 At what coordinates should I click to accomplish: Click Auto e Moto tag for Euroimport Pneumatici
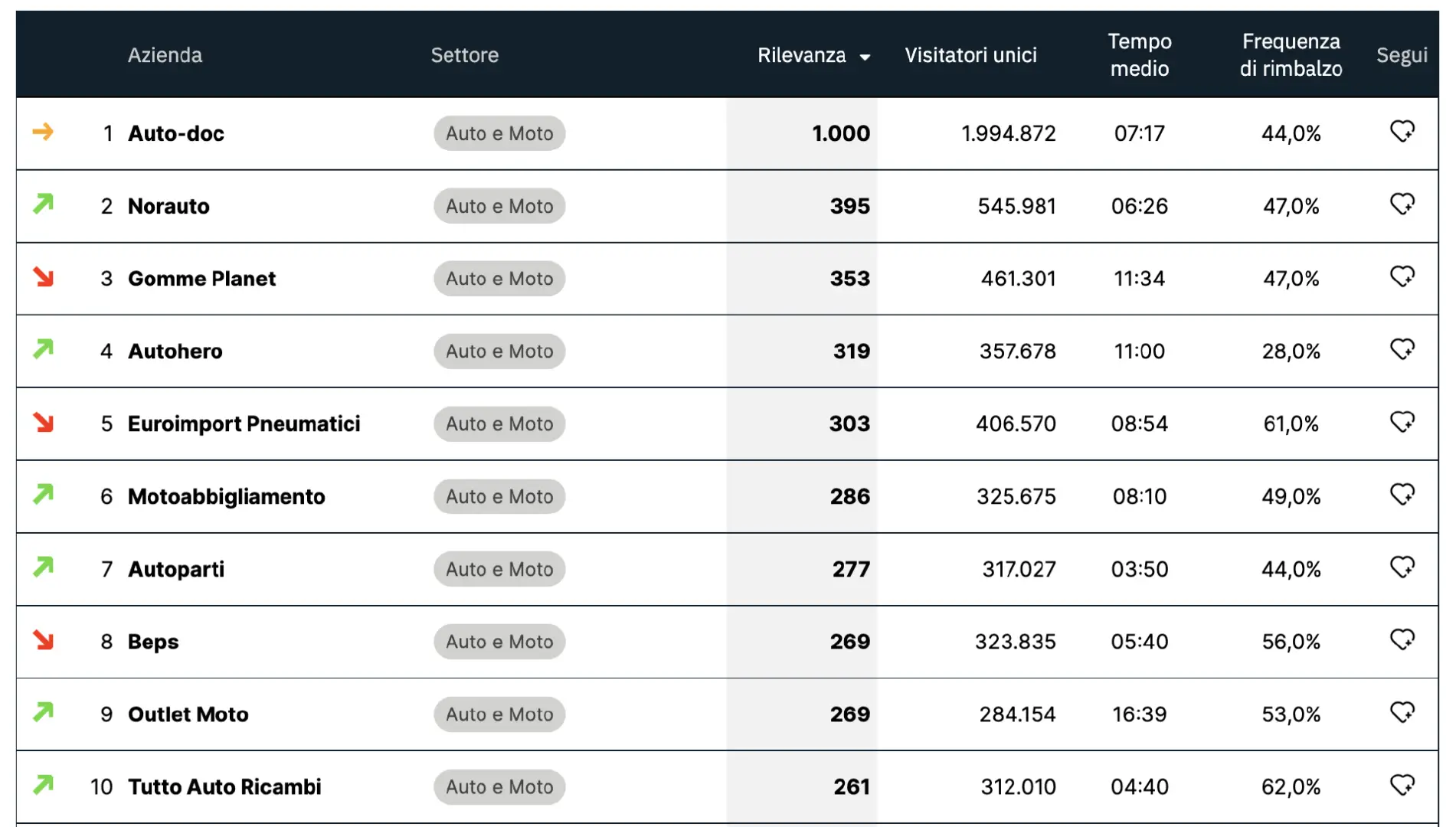pyautogui.click(x=499, y=424)
